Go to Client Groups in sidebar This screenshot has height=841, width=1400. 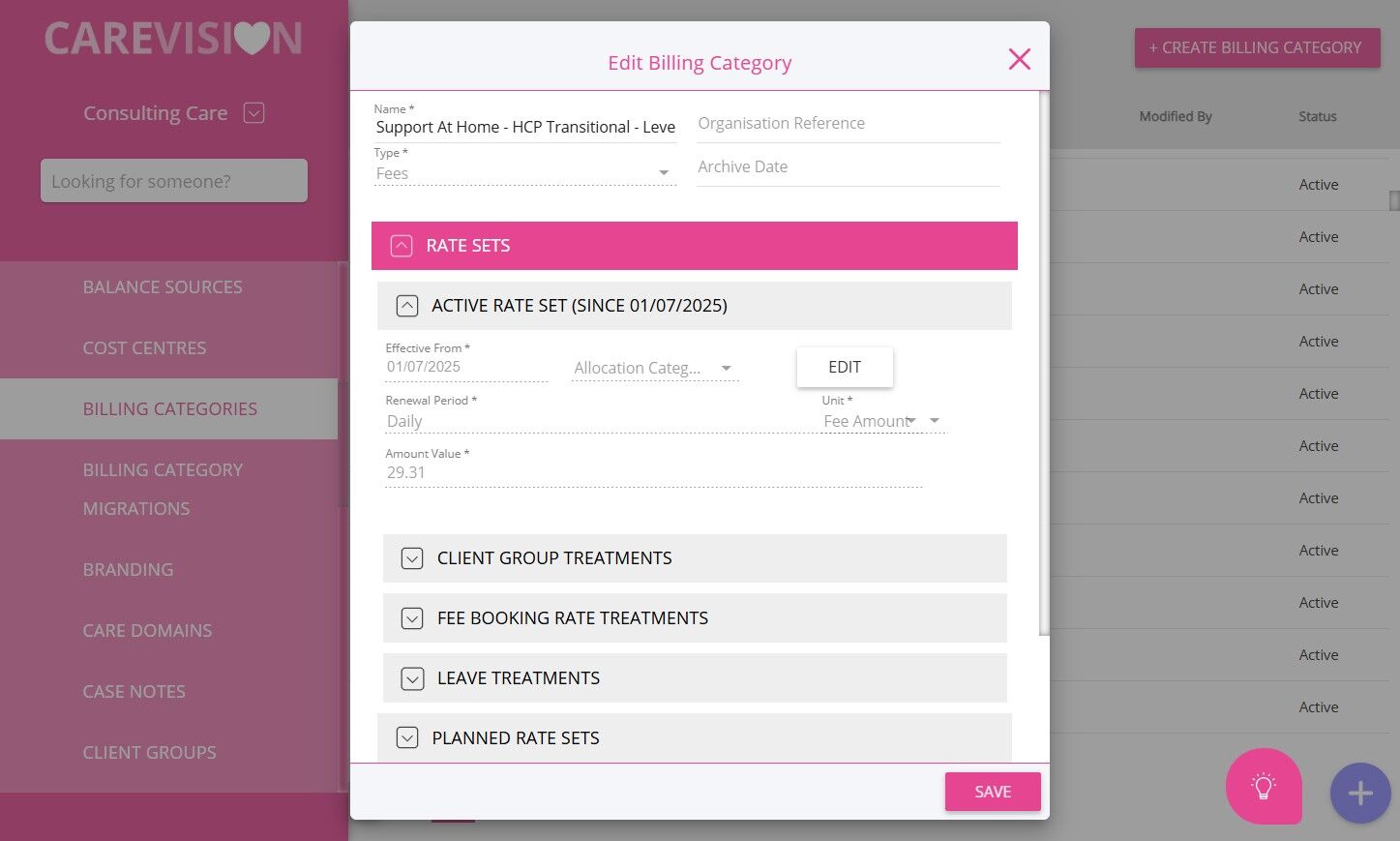[x=149, y=753]
